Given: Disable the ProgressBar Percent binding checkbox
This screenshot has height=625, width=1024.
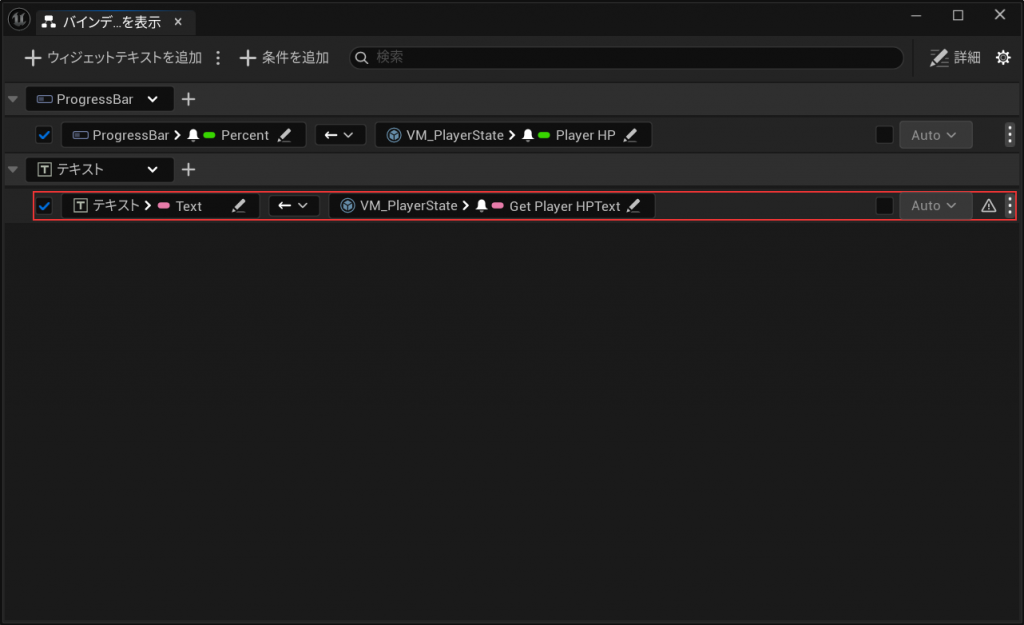Looking at the screenshot, I should (44, 135).
